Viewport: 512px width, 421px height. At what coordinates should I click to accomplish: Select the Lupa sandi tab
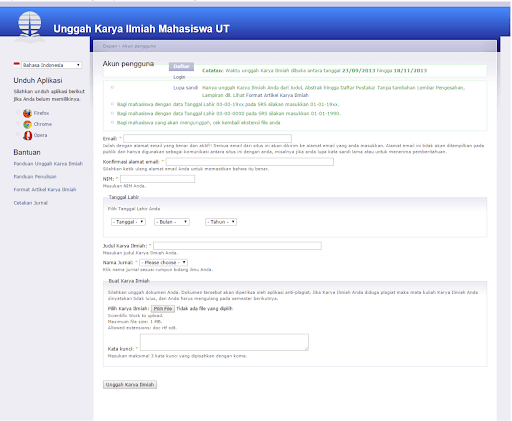[x=186, y=88]
